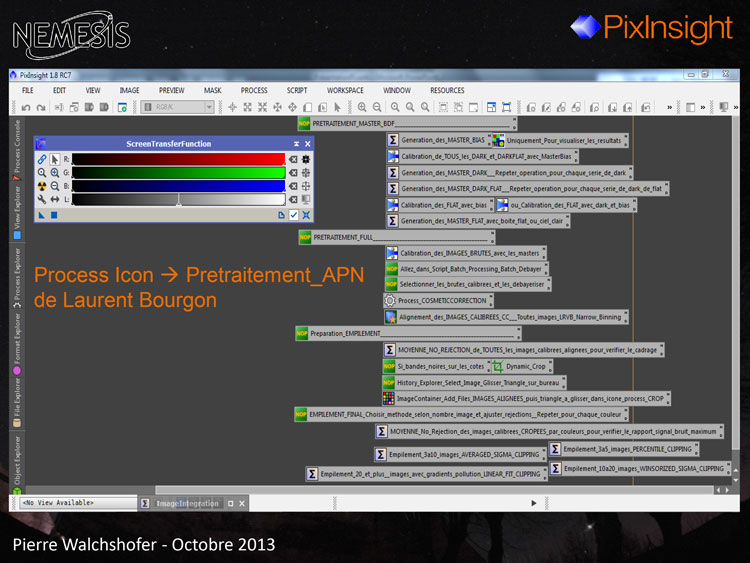This screenshot has width=750, height=563.
Task: Select the pointer cursor icon in main toolbar
Action: (x=337, y=108)
